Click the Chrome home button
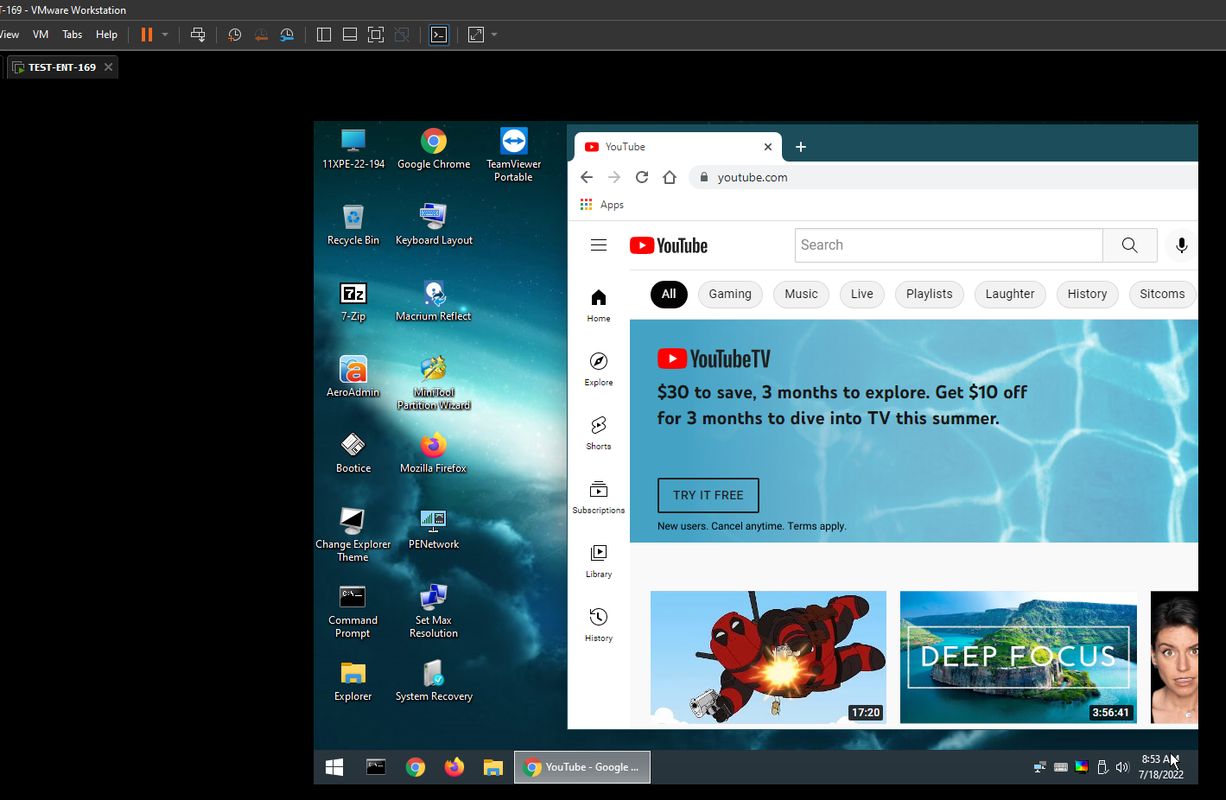 pos(670,177)
